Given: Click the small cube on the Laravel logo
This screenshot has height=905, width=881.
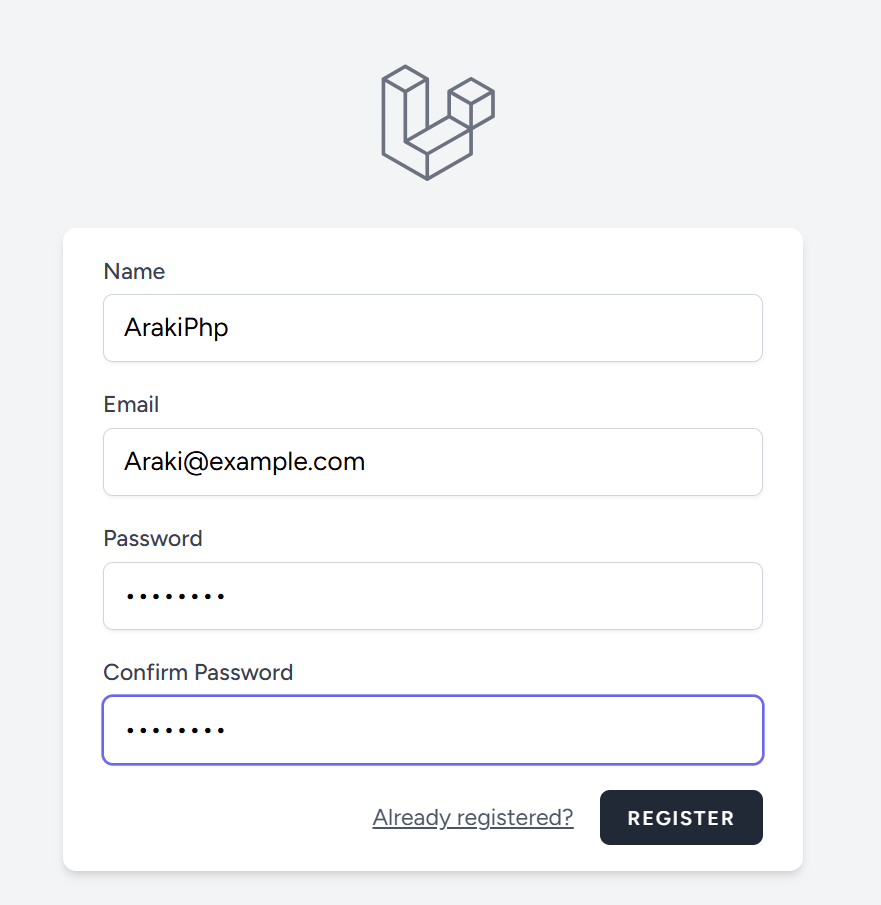Looking at the screenshot, I should [x=472, y=102].
